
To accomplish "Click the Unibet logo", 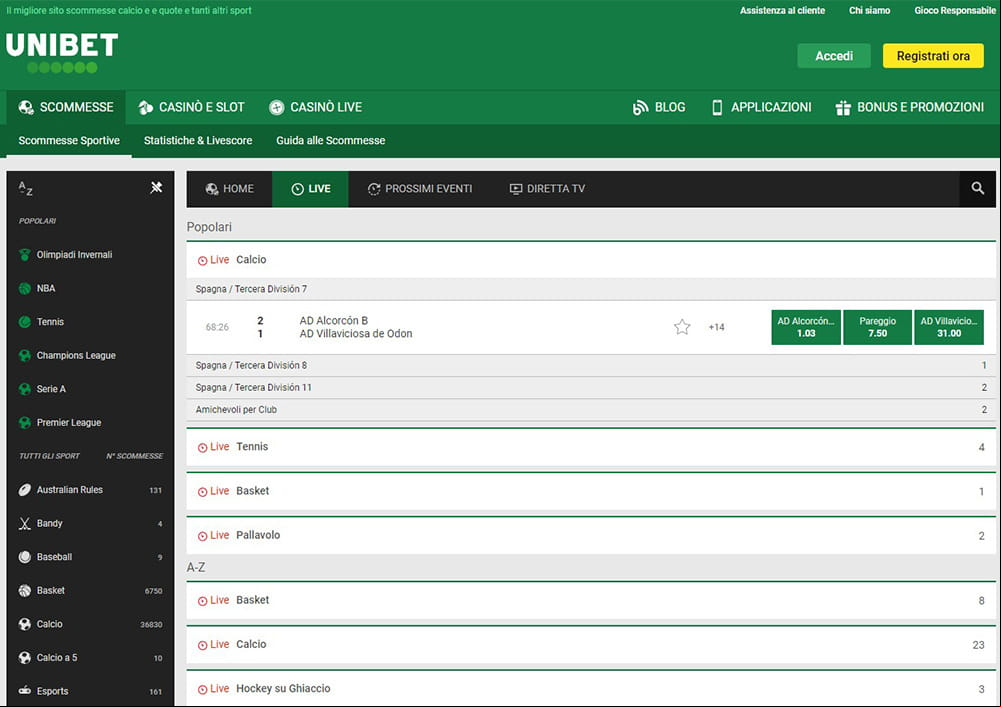I will (x=62, y=52).
